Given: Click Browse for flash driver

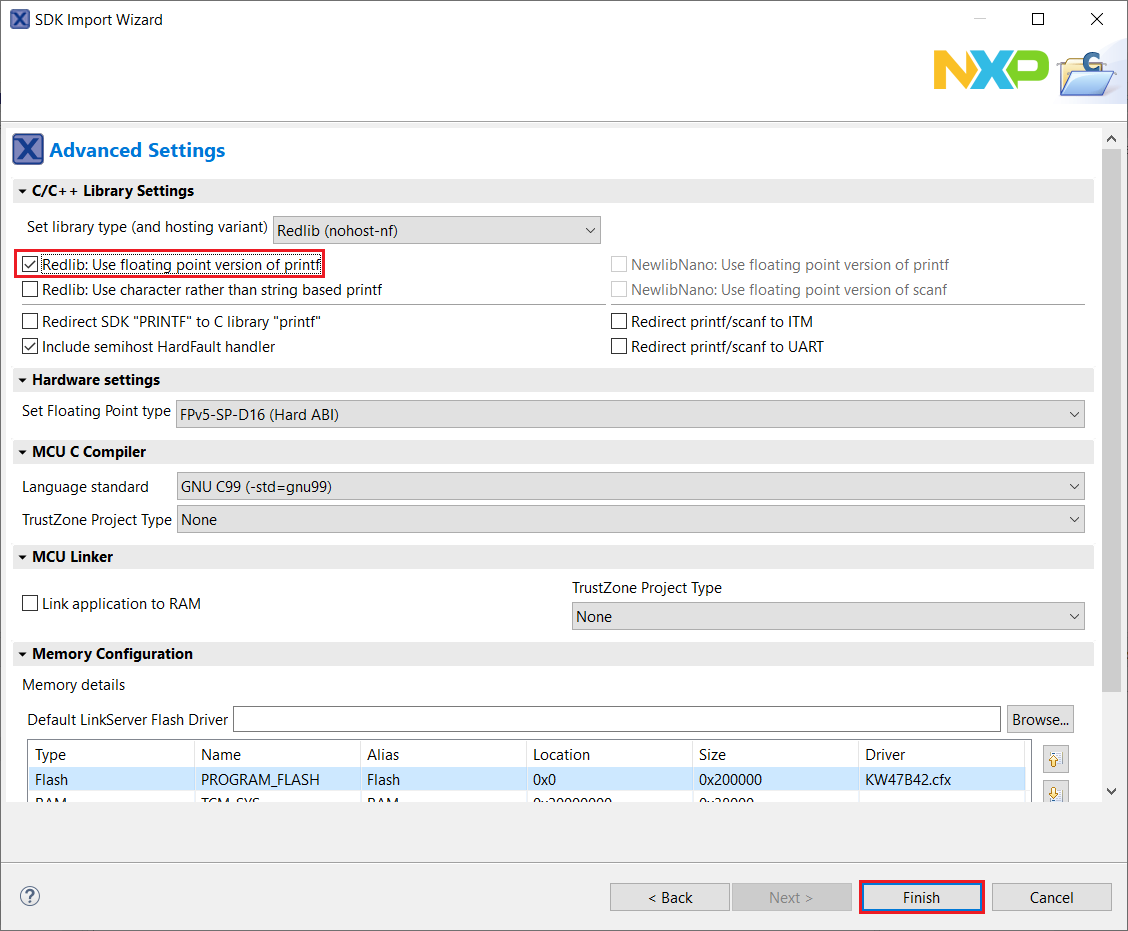Looking at the screenshot, I should 1040,719.
